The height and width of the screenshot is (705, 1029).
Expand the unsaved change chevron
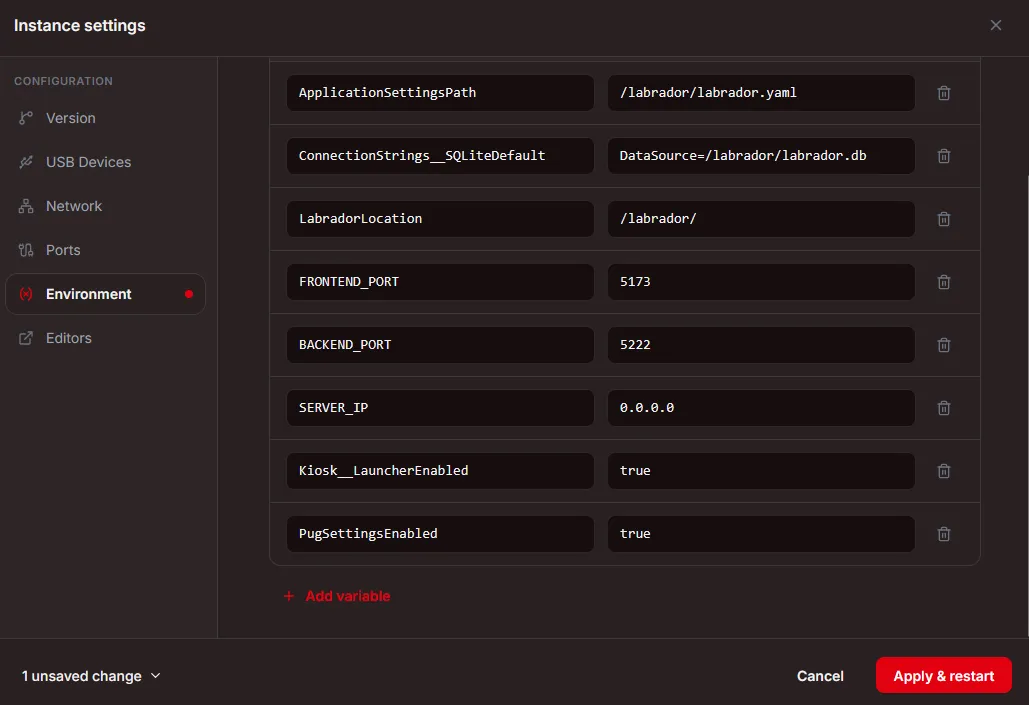point(156,675)
